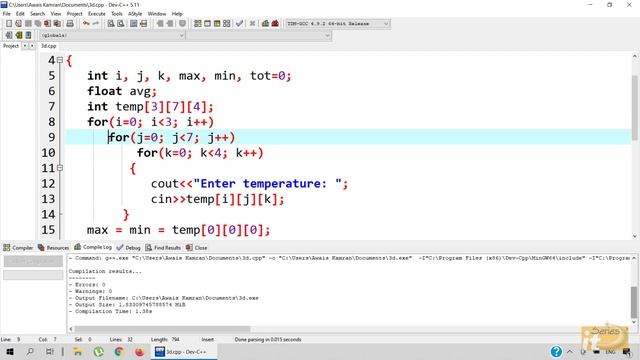Open File Explorer from the taskbar

[77, 351]
